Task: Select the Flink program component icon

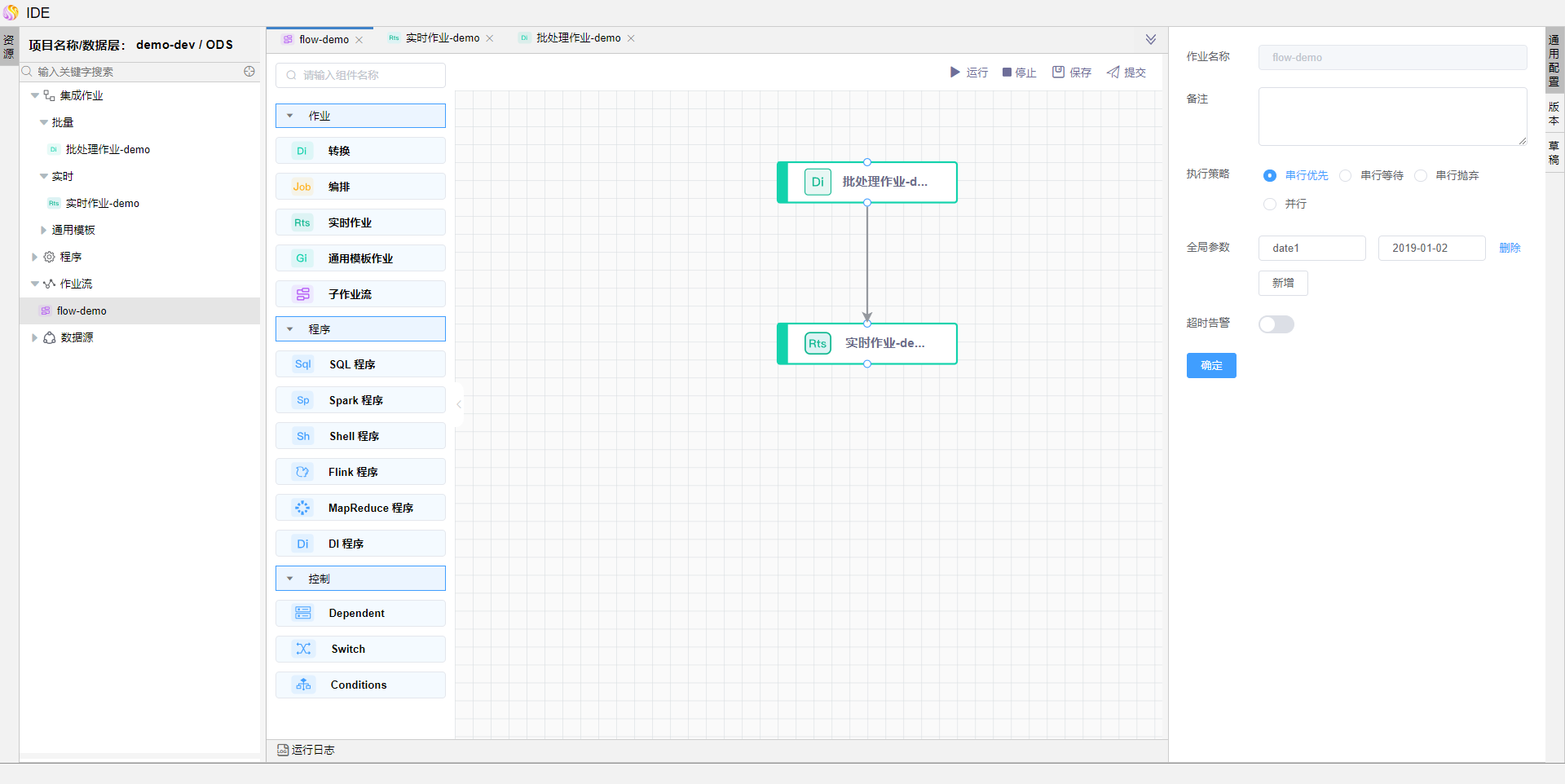Action: tap(302, 472)
